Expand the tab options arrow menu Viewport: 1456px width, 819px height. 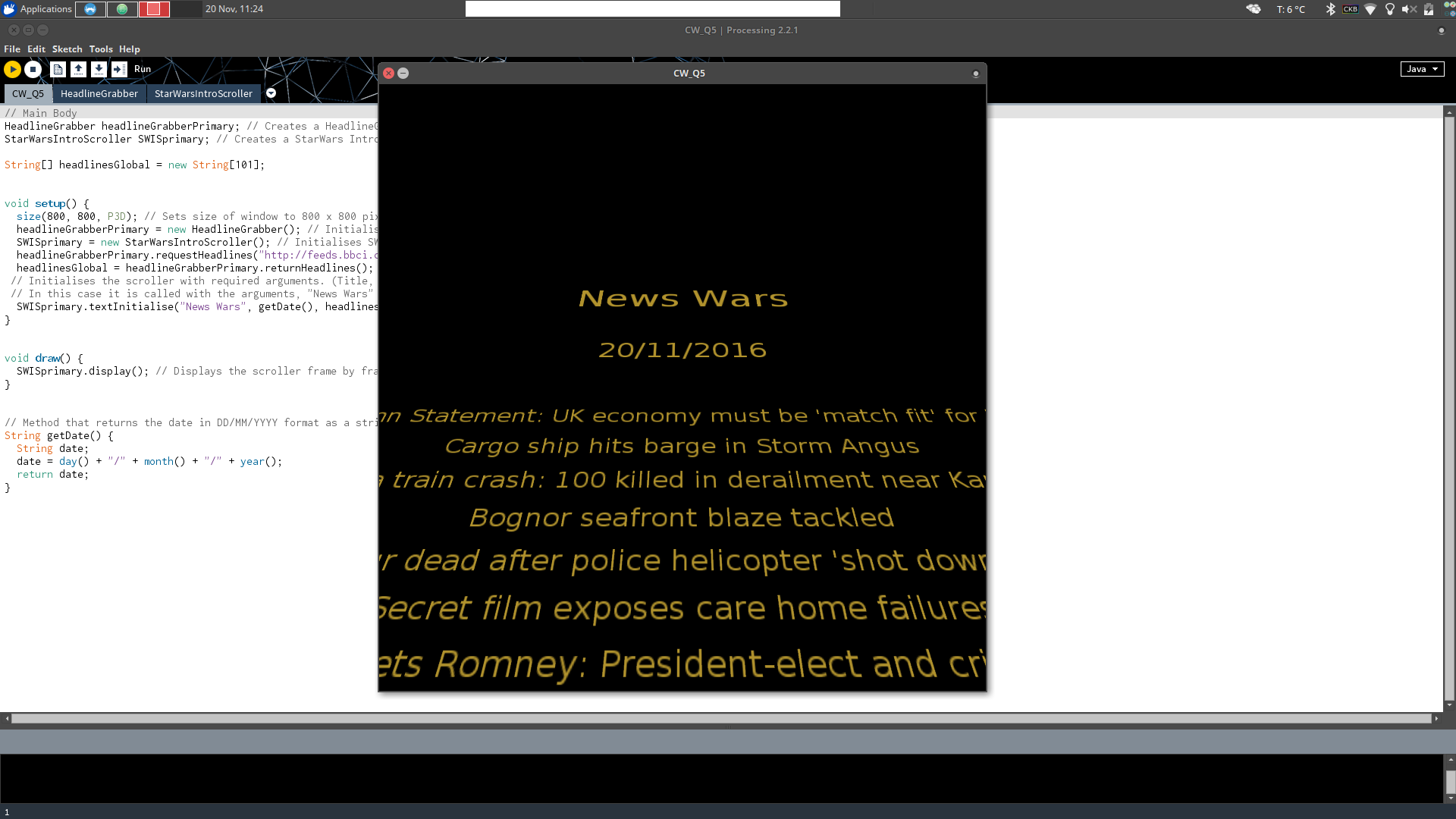point(271,93)
